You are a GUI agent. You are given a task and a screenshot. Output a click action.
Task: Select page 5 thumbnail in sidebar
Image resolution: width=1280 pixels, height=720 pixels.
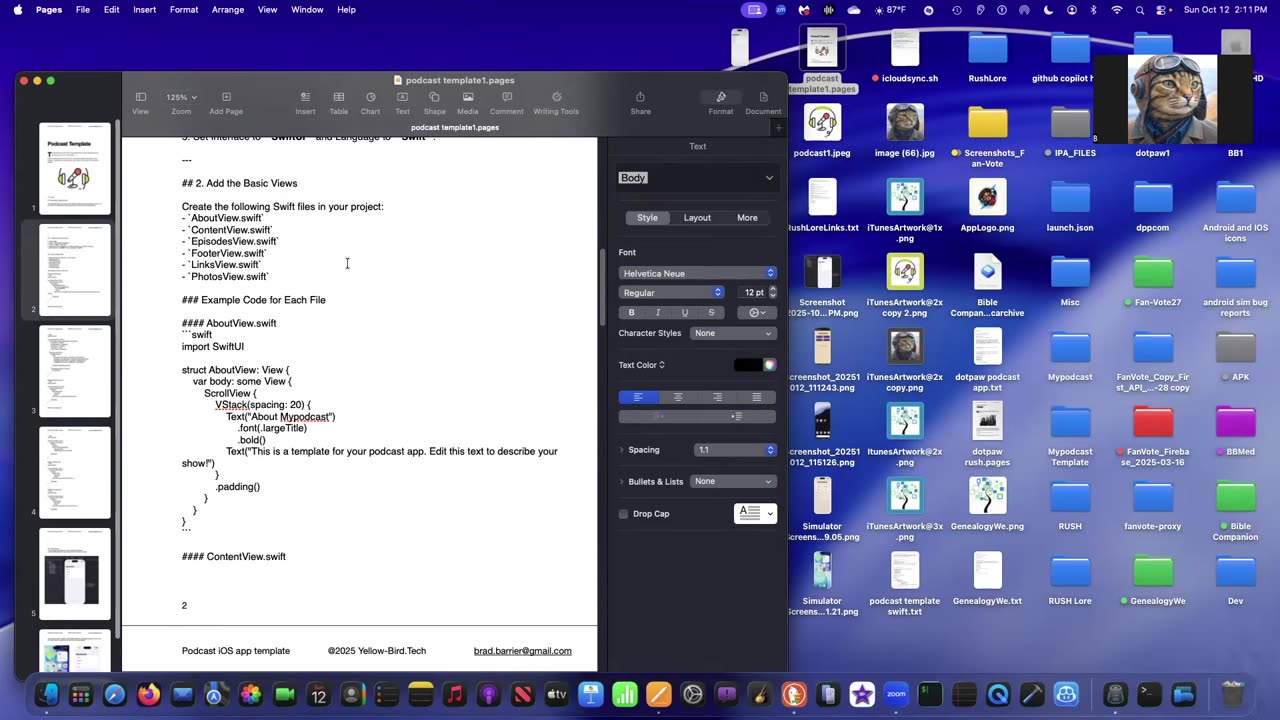tap(75, 574)
